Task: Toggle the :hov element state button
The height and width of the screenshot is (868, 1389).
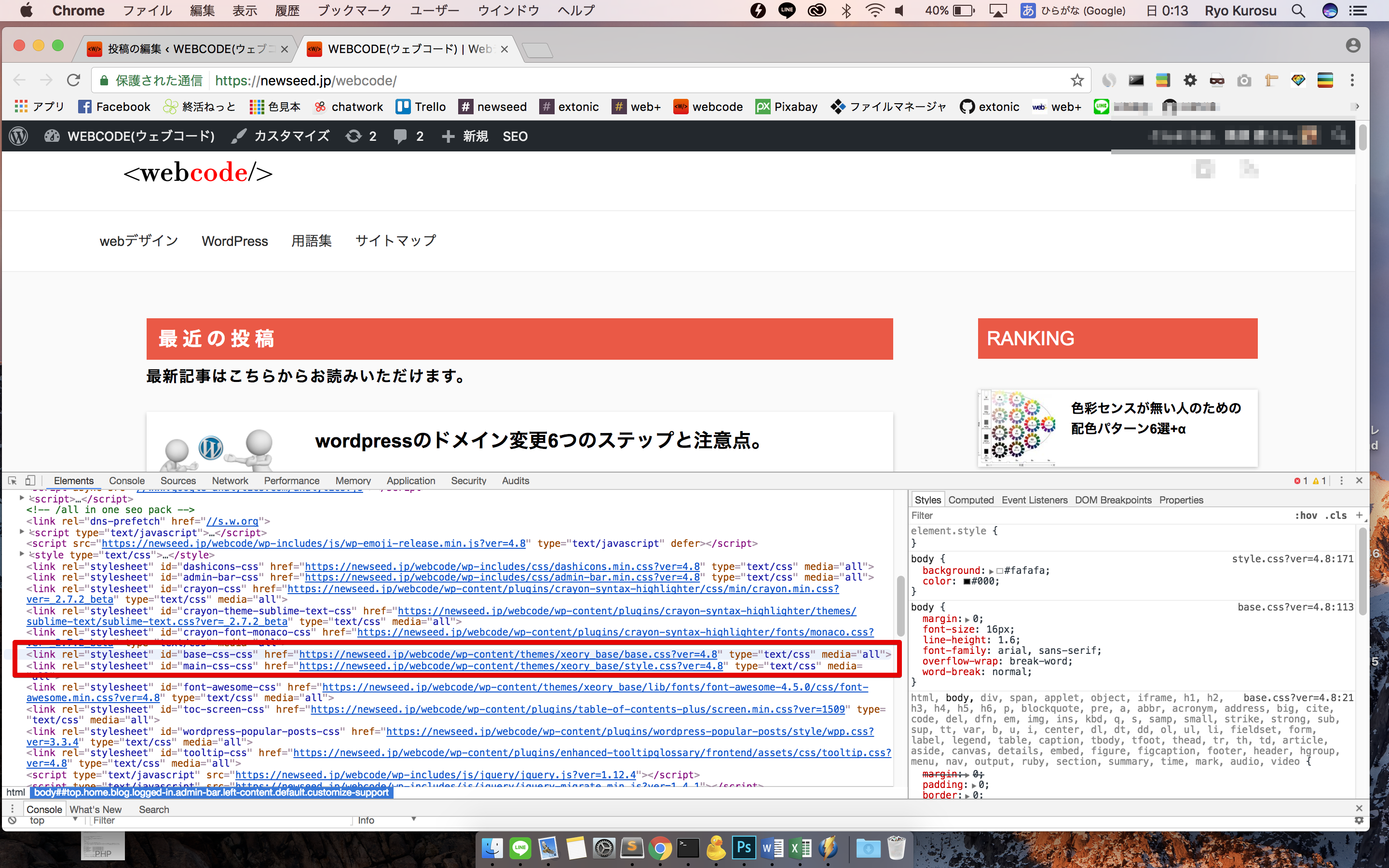Action: click(x=1307, y=515)
